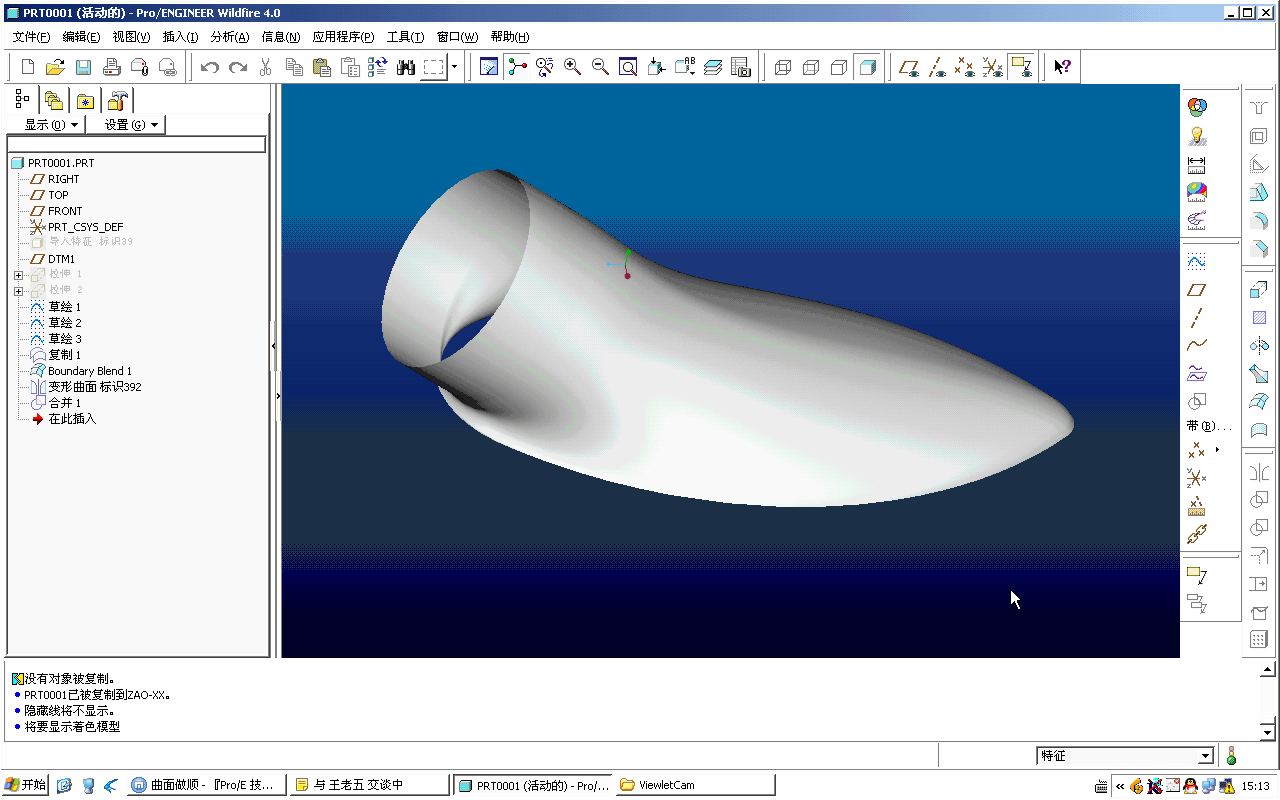Create a new file with the New icon

click(x=28, y=67)
